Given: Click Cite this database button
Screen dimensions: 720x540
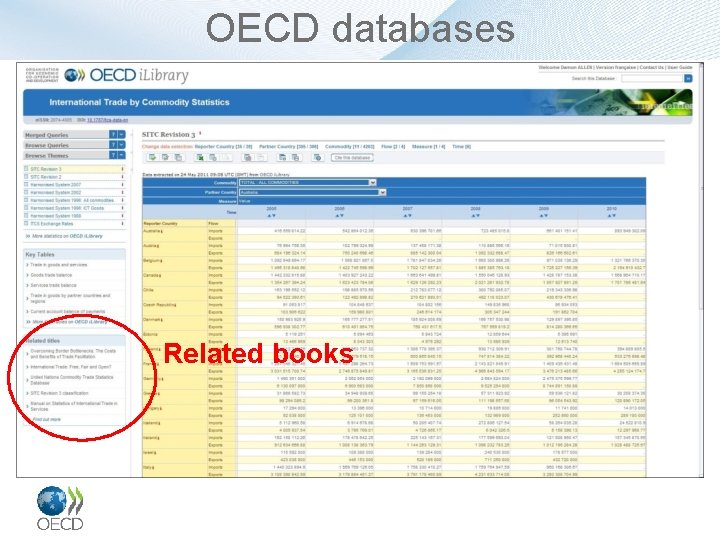Looking at the screenshot, I should coord(352,158).
